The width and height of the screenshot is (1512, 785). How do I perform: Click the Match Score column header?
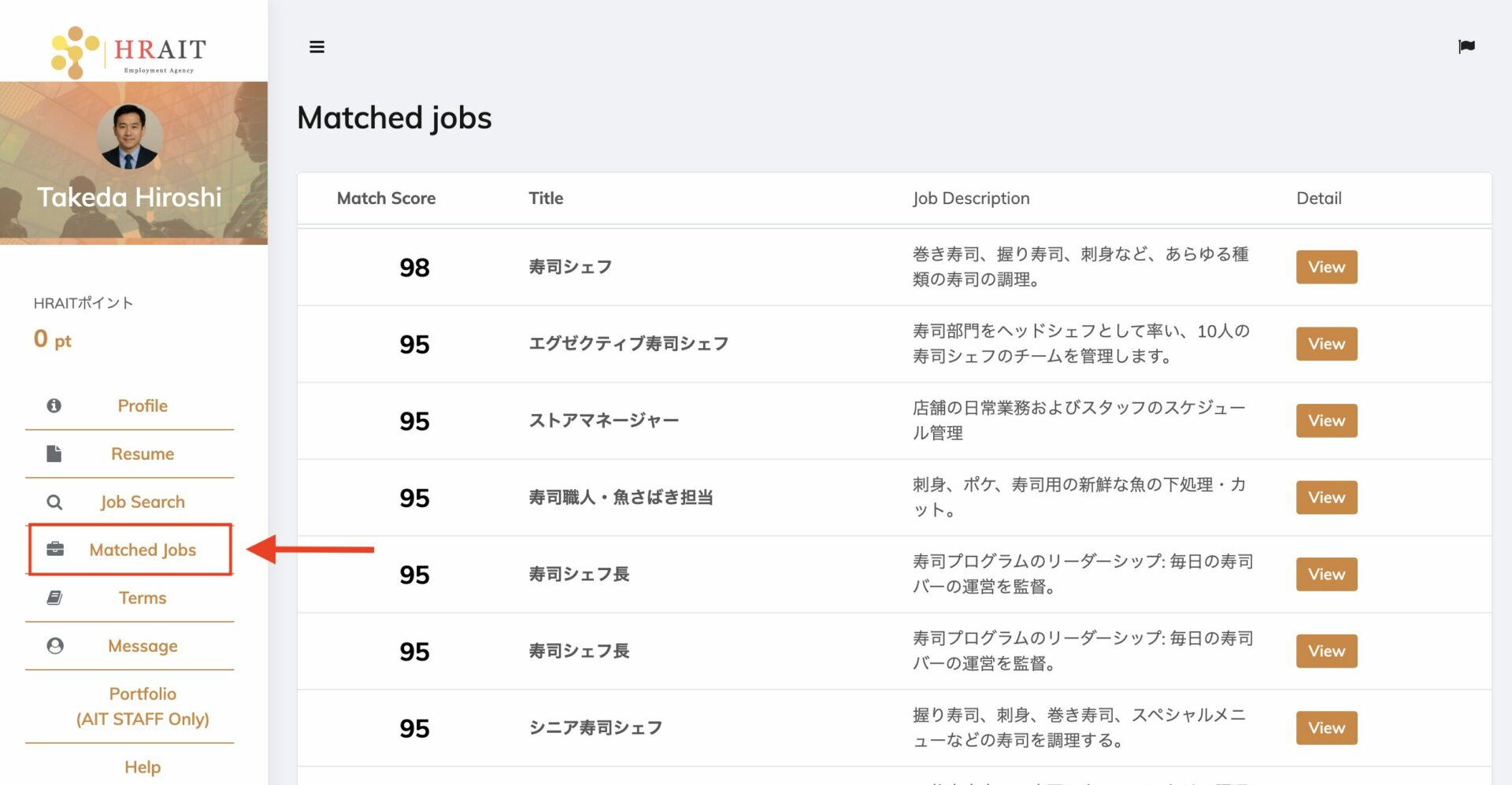(x=386, y=198)
